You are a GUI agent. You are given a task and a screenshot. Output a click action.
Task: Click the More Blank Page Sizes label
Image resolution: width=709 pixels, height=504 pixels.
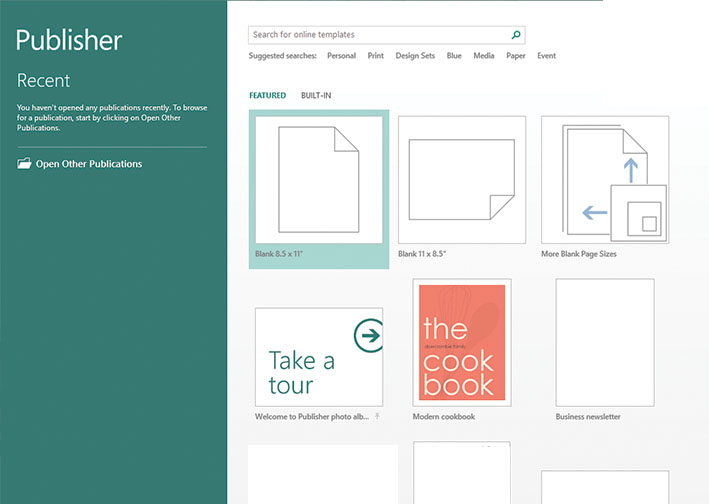(x=579, y=254)
